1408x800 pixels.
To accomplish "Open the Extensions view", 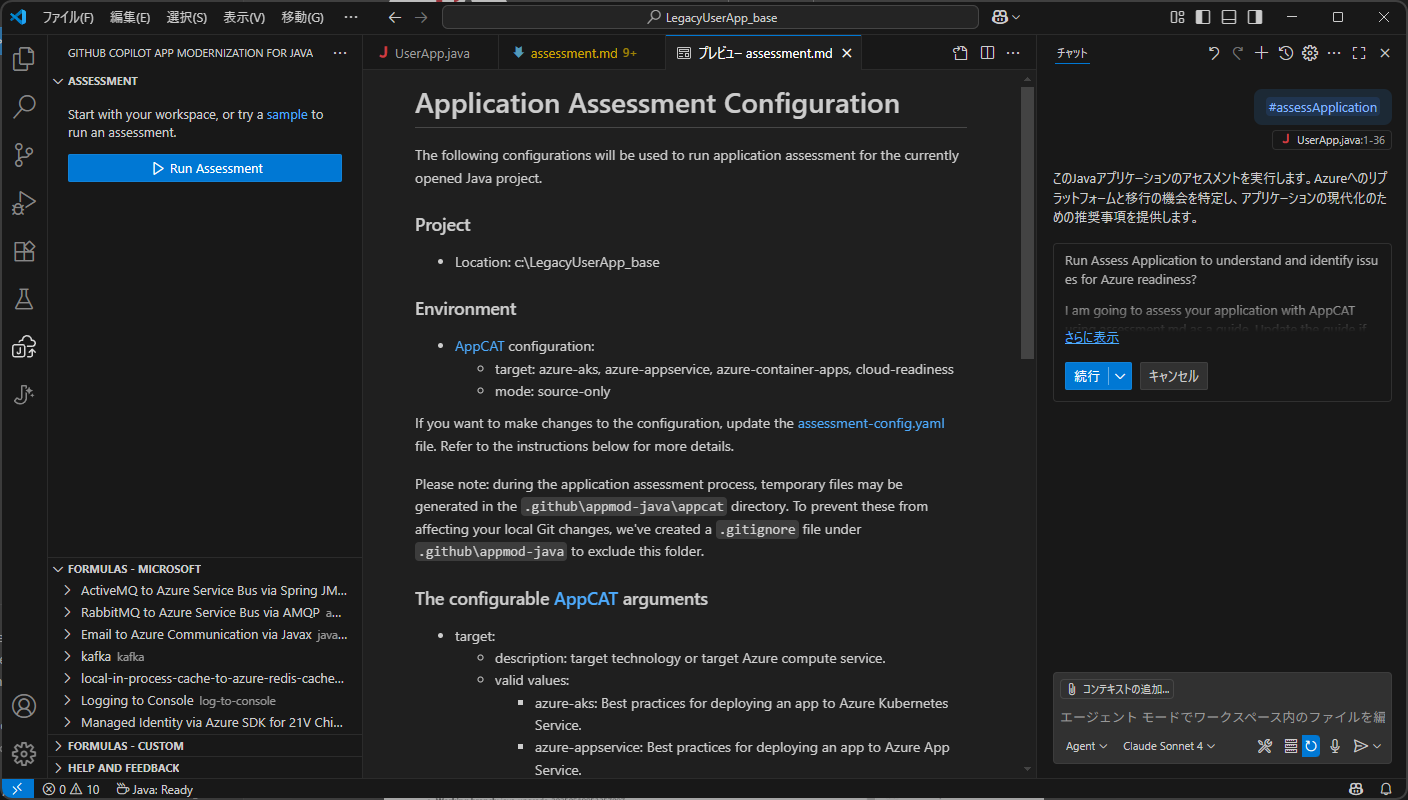I will coord(24,251).
